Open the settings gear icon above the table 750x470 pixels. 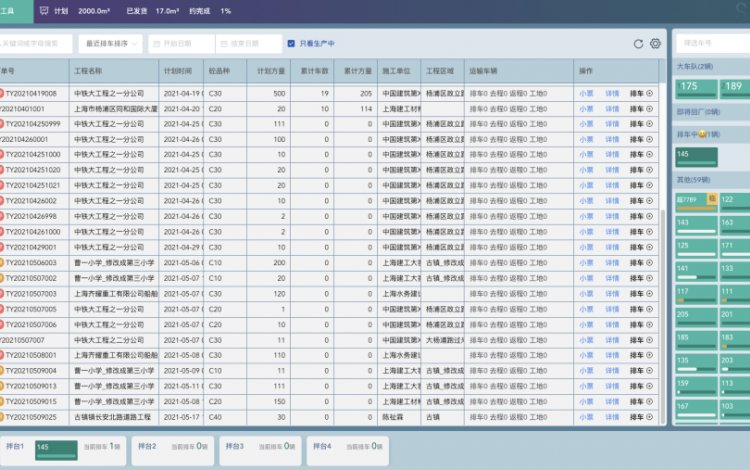pos(655,44)
